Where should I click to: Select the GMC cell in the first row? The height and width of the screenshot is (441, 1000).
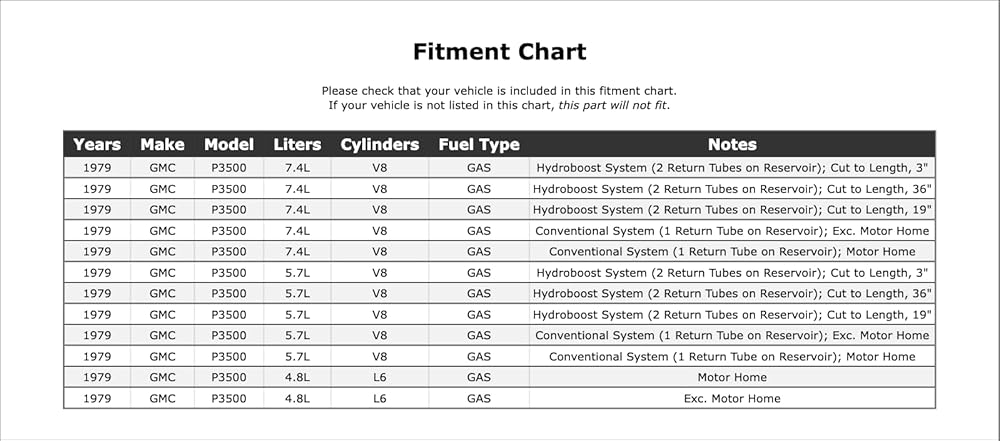[162, 168]
